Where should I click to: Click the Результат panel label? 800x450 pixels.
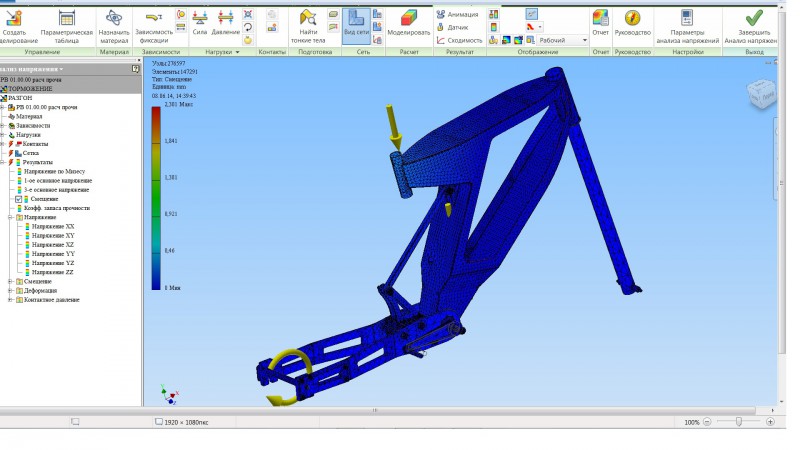[x=460, y=52]
